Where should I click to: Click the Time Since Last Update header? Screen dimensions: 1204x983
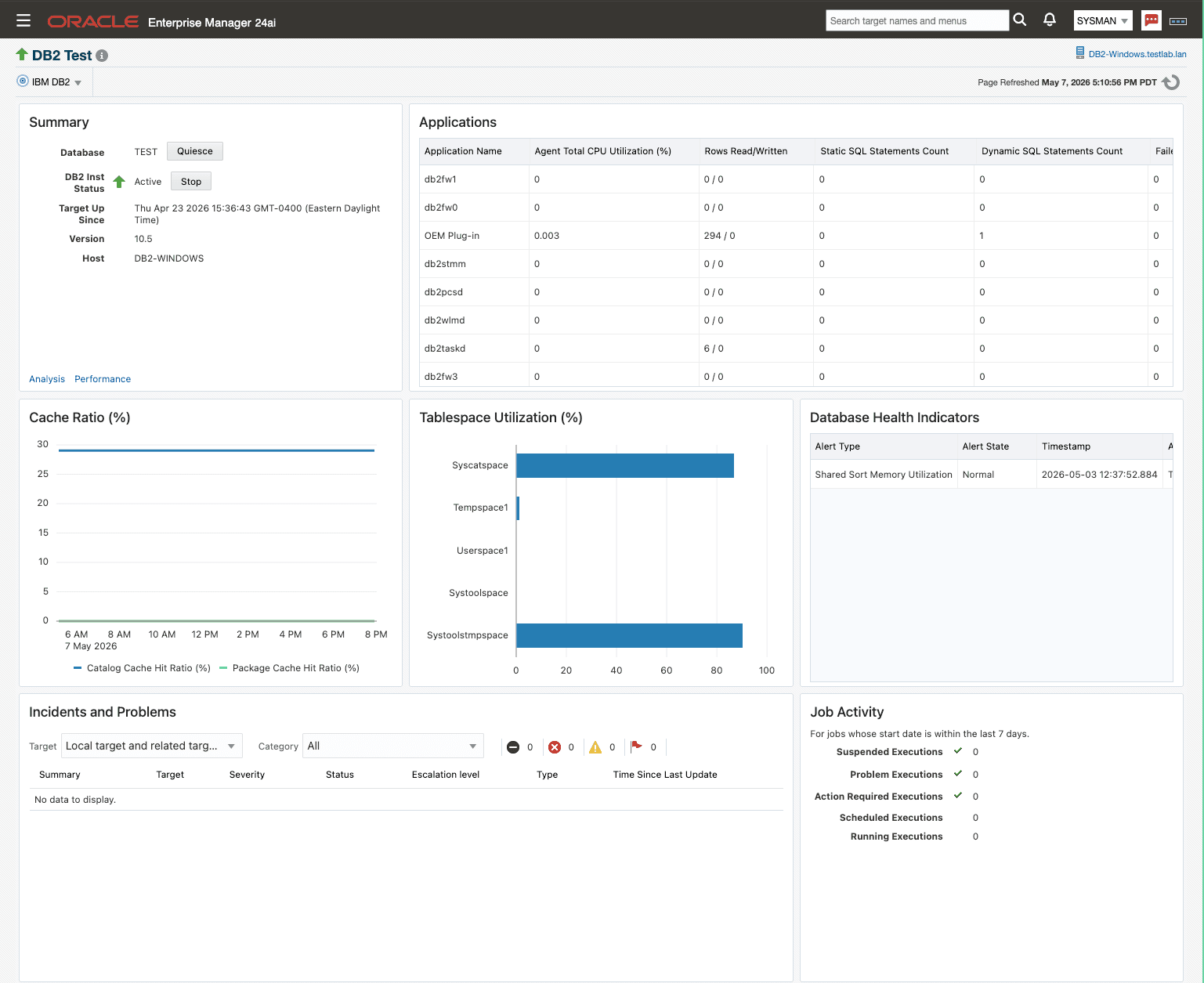pos(665,775)
